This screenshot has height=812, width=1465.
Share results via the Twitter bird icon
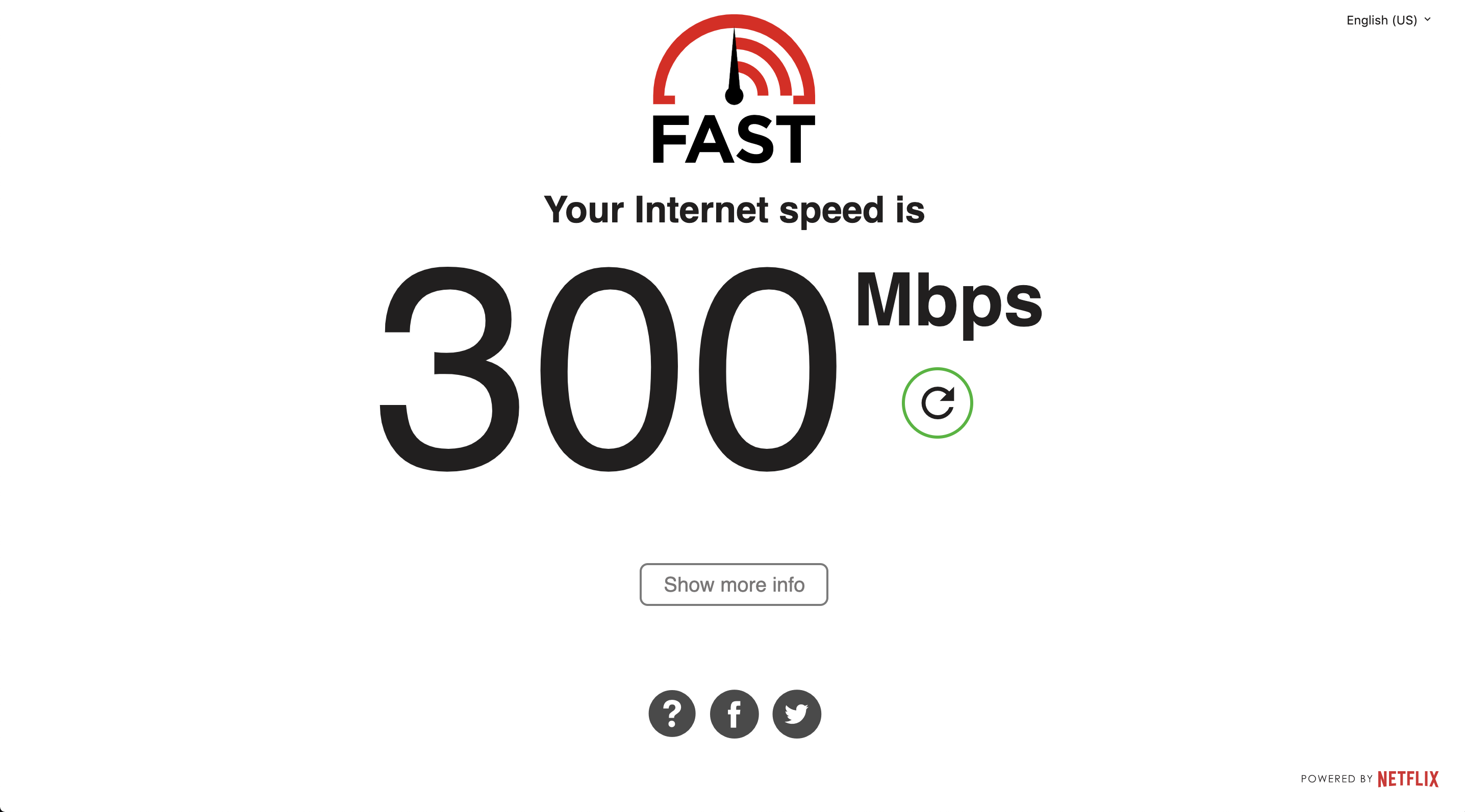pyautogui.click(x=796, y=714)
